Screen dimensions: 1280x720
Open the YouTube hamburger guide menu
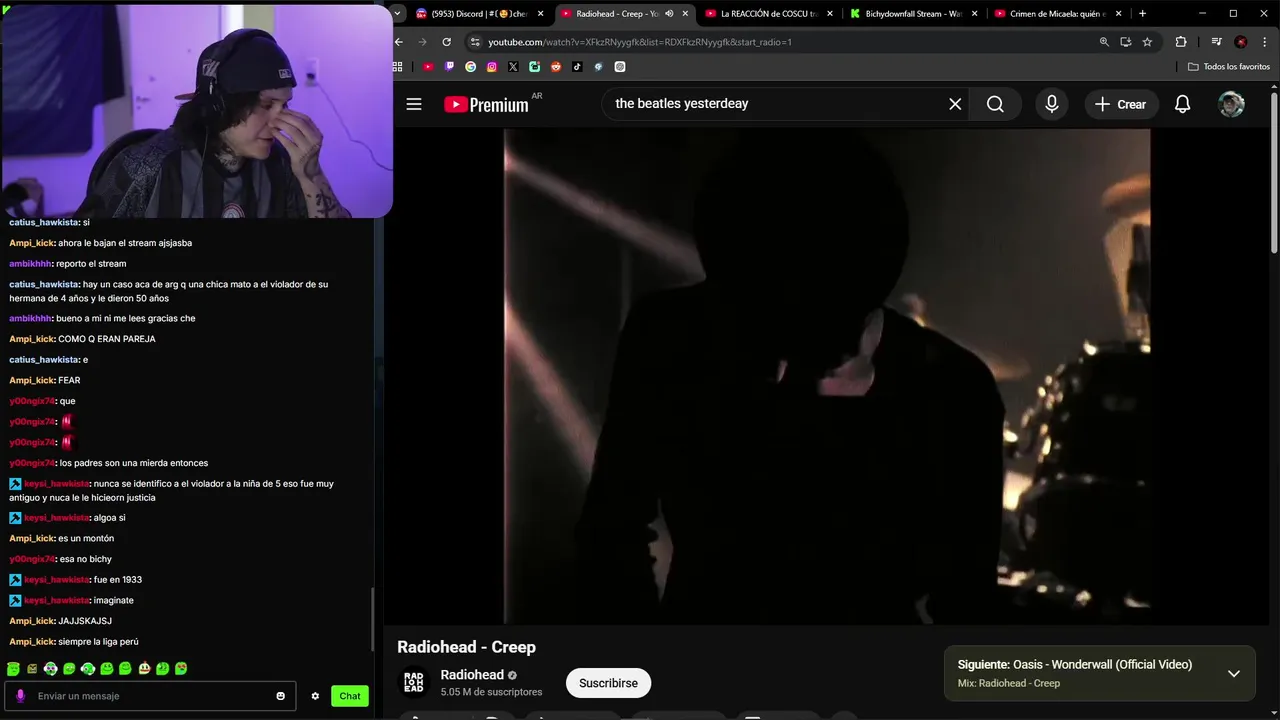coord(414,104)
